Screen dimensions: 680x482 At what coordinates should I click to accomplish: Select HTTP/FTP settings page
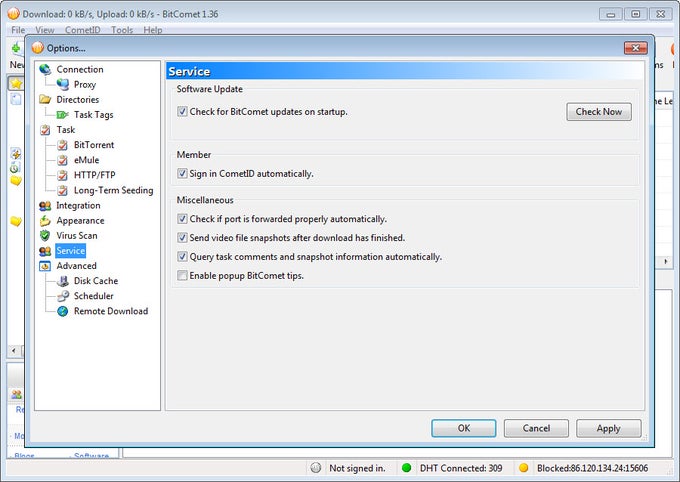95,175
